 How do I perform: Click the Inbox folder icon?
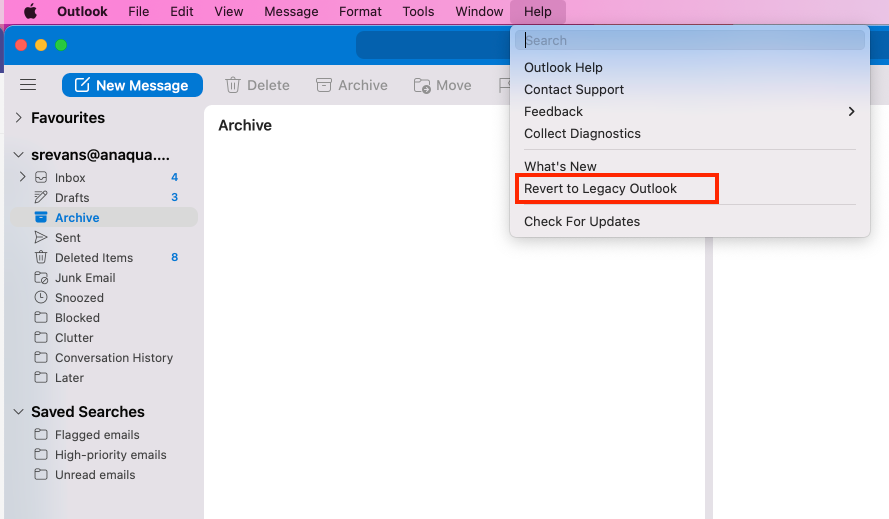point(41,178)
